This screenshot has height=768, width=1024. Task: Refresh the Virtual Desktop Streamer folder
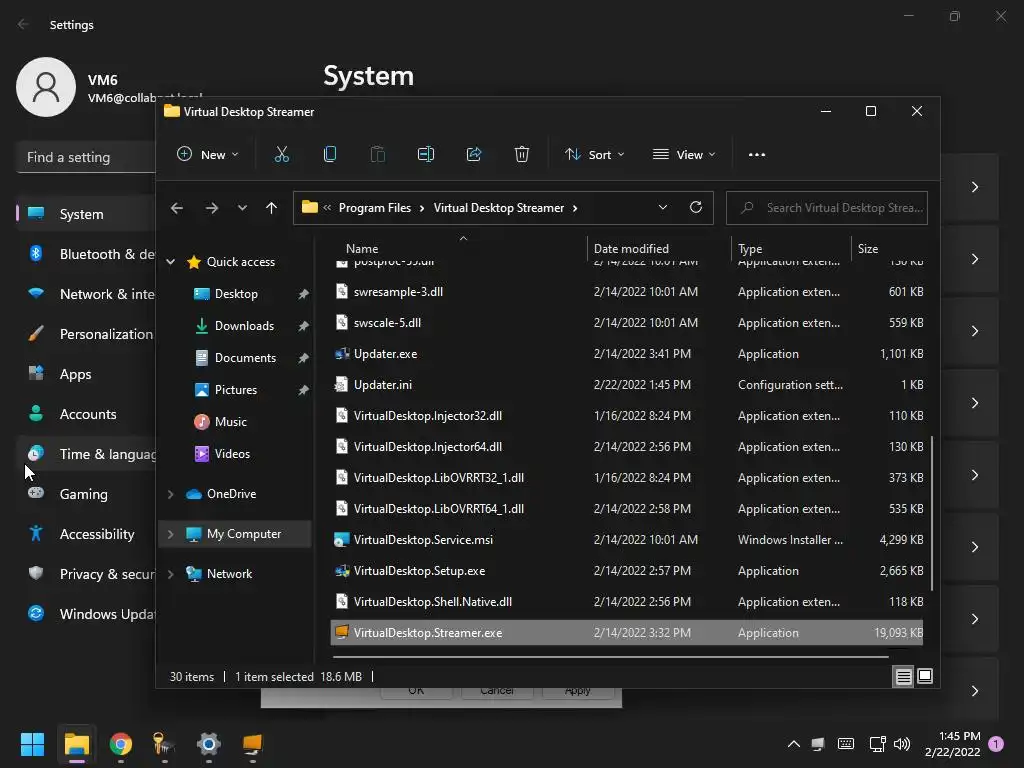[x=696, y=207]
